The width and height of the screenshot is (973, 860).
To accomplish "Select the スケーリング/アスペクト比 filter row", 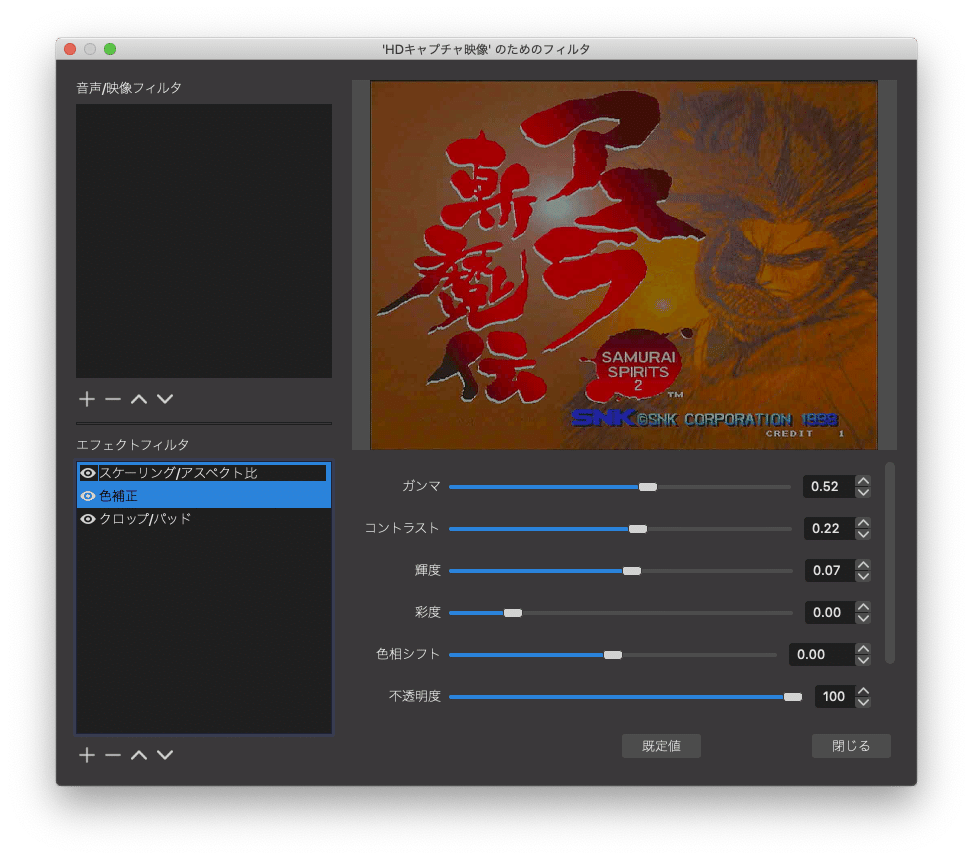I will [204, 473].
